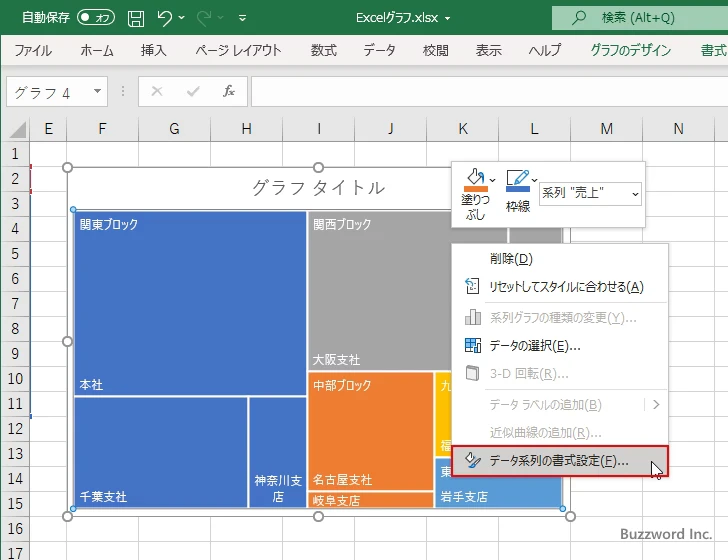The width and height of the screenshot is (728, 560).
Task: Switch to the 挿入 tab
Action: 154,50
